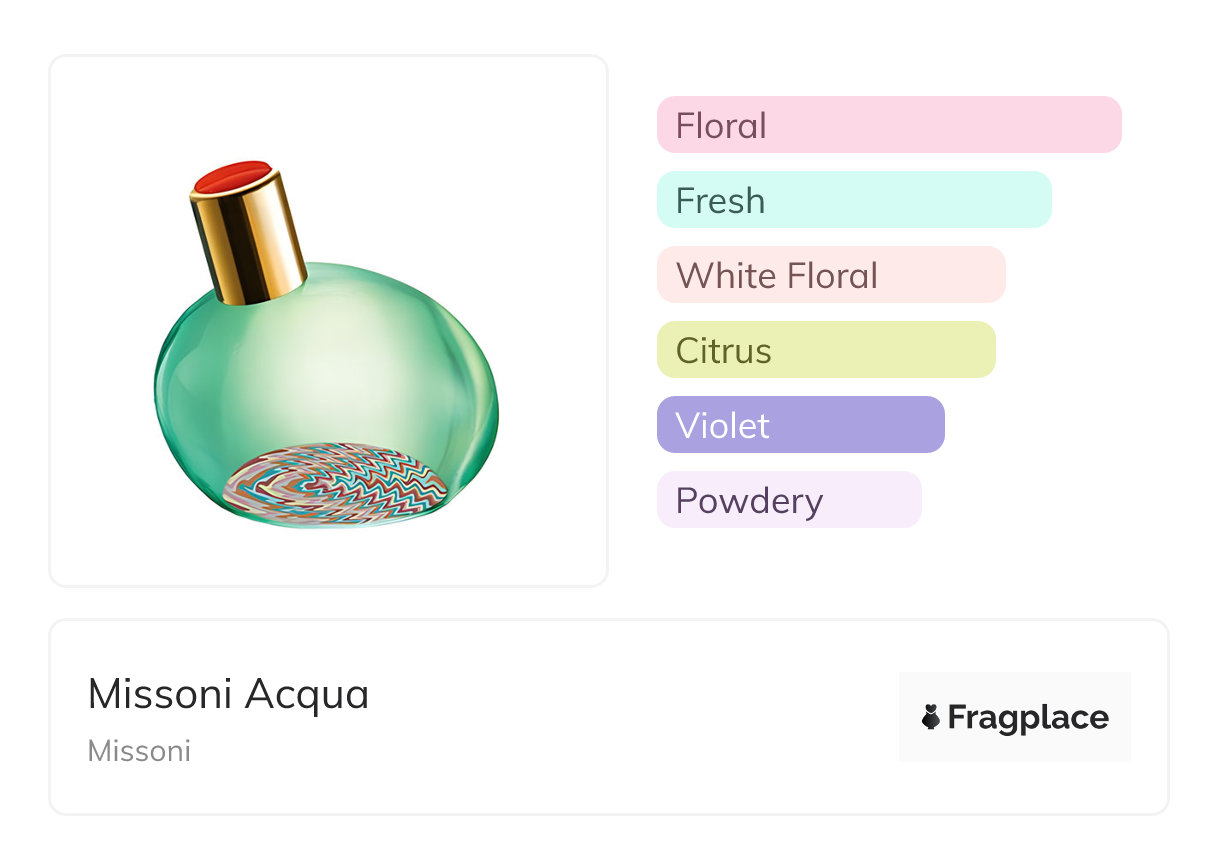Screen dimensions: 1218x864
Task: Click the word "Floral" in the top bar
Action: tap(721, 126)
